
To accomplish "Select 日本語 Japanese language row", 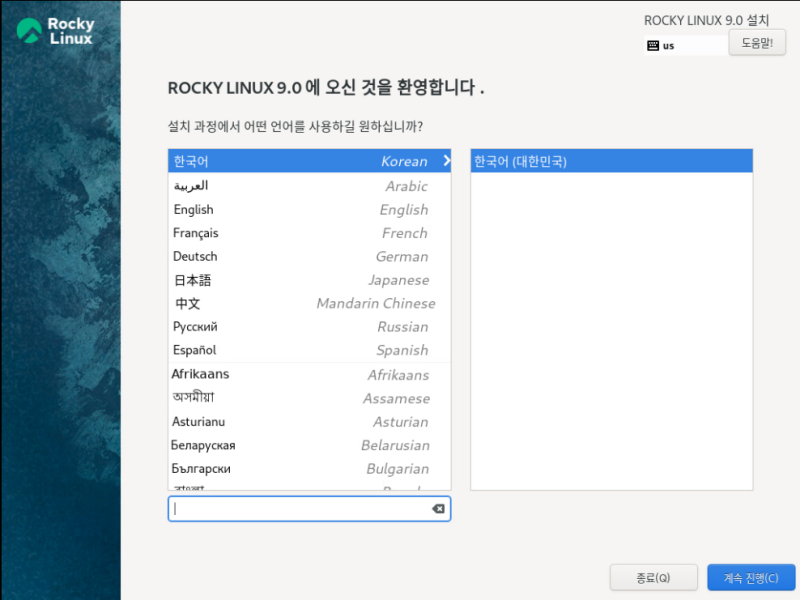I will 309,280.
